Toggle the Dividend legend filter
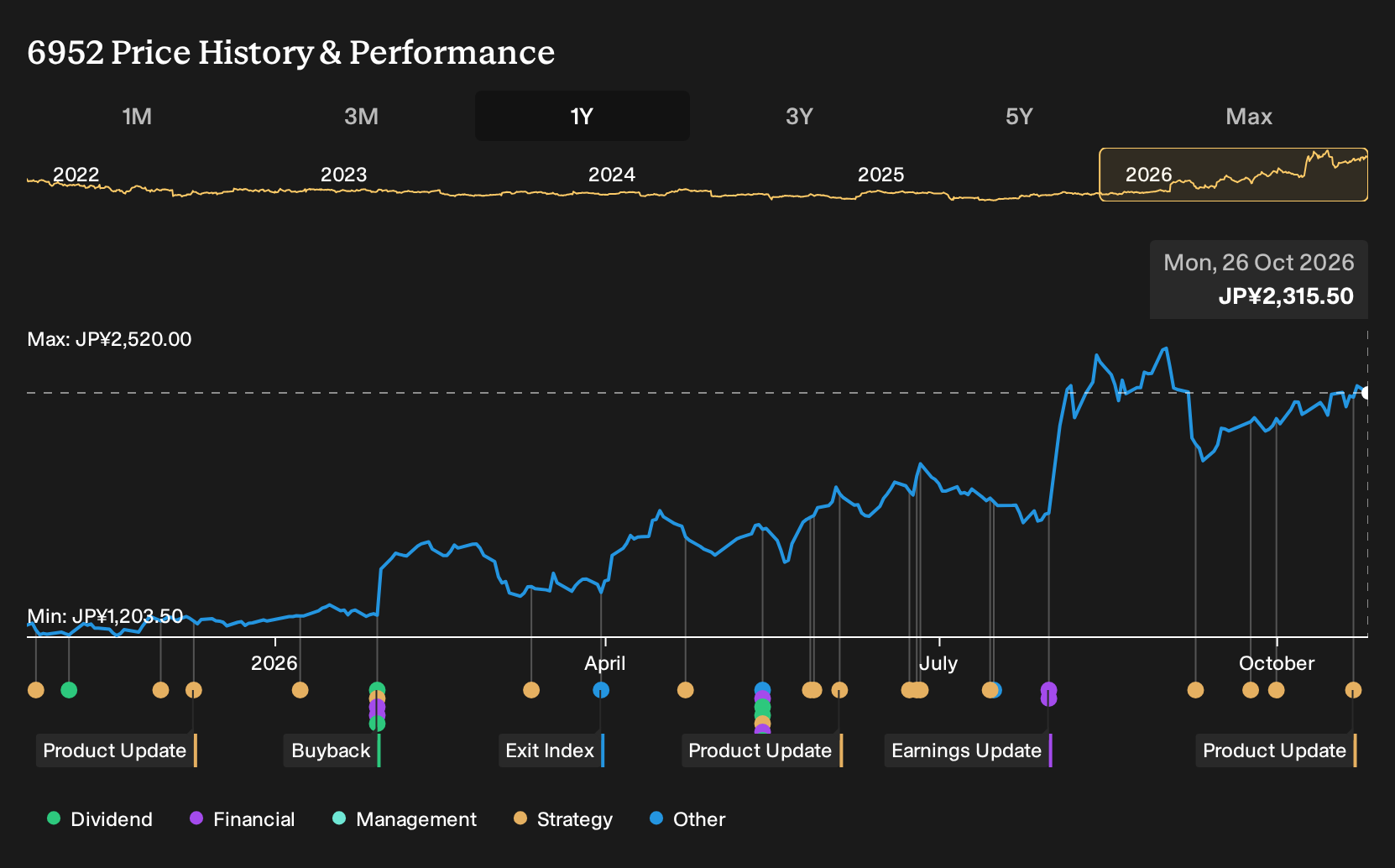Viewport: 1395px width, 868px height. 100,819
